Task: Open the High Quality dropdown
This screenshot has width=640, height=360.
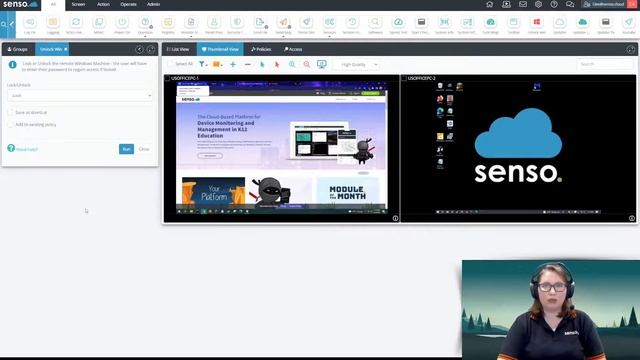Action: pos(357,64)
